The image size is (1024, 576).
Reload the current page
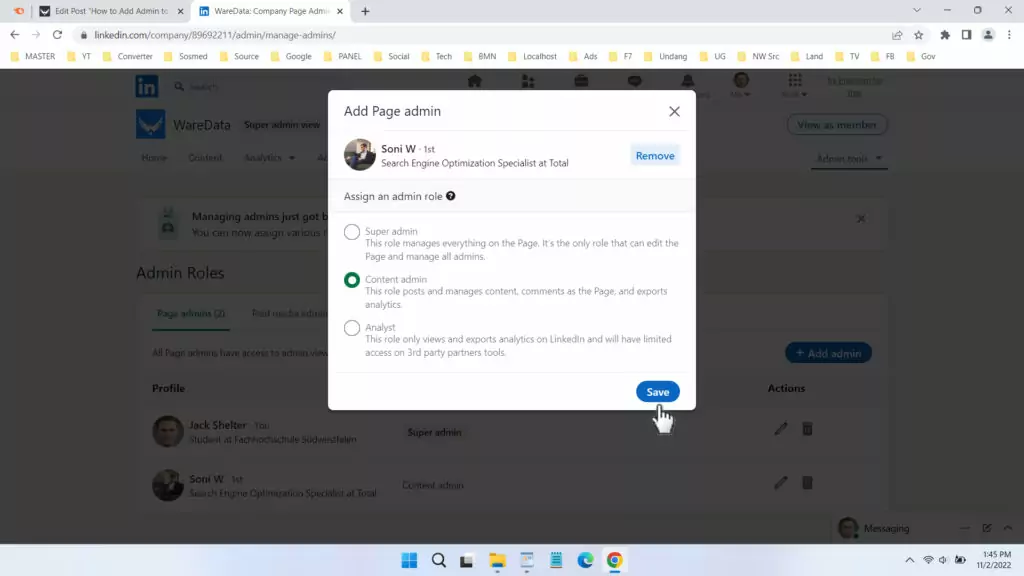[x=57, y=35]
